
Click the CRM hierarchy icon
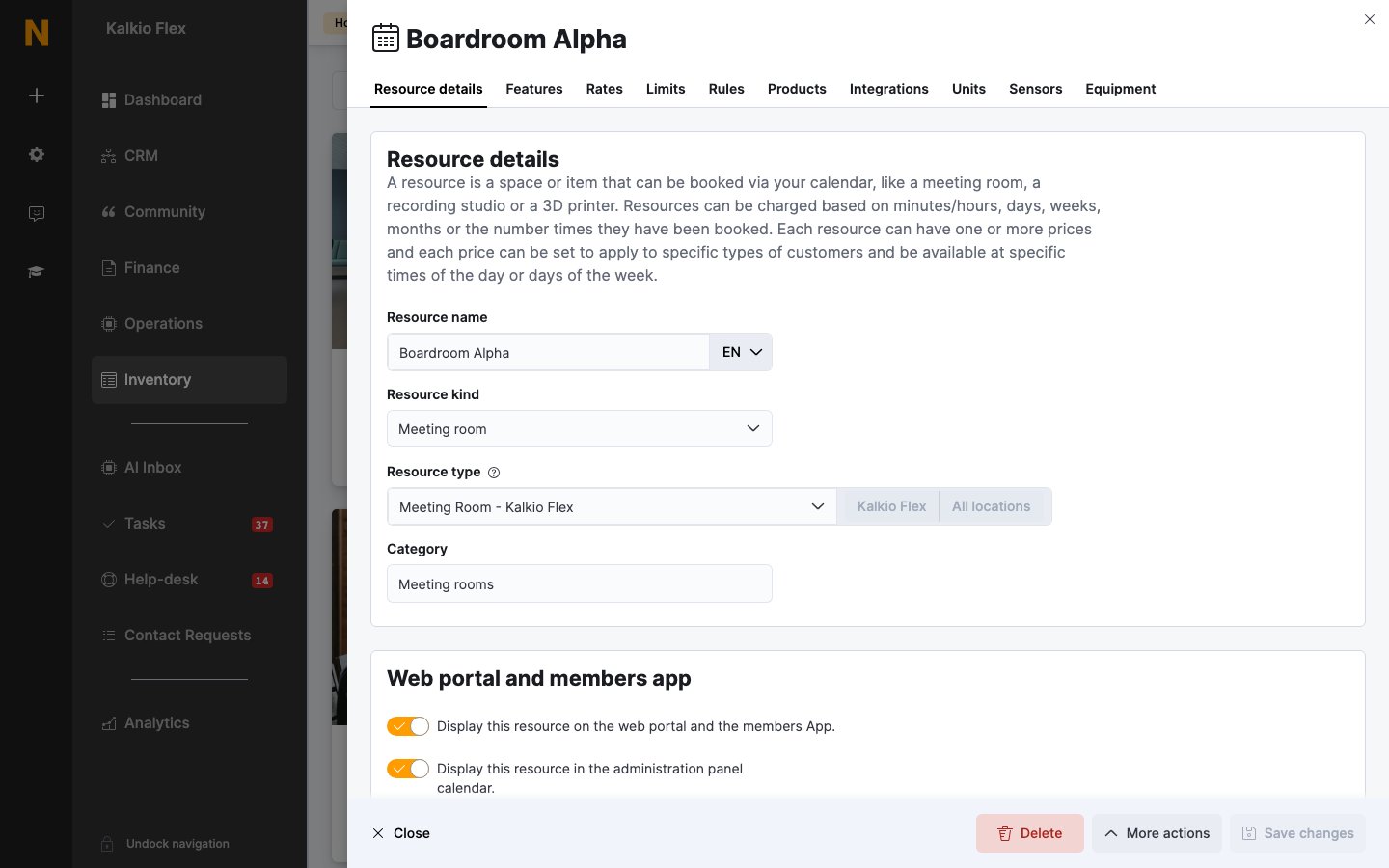(109, 156)
